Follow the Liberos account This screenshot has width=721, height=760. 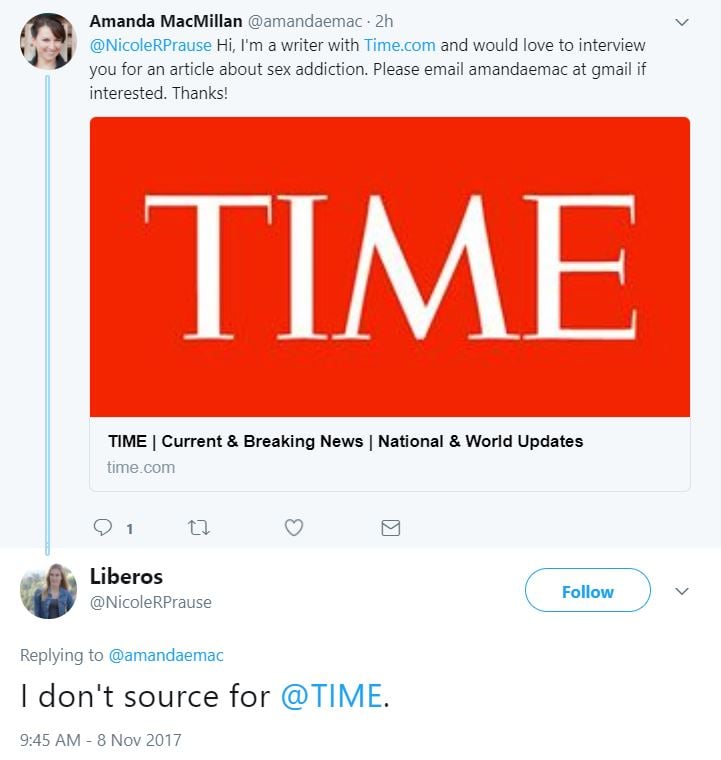pos(587,591)
